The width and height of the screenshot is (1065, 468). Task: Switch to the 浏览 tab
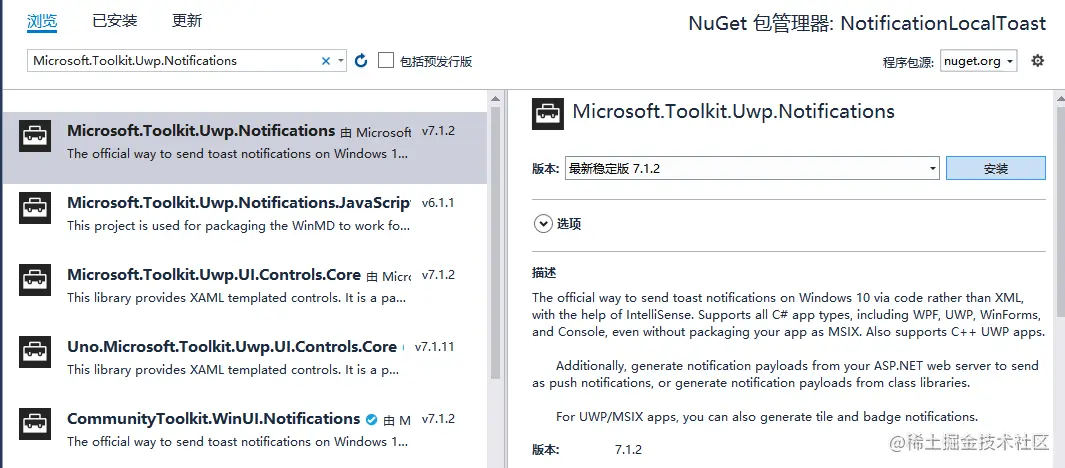coord(42,20)
